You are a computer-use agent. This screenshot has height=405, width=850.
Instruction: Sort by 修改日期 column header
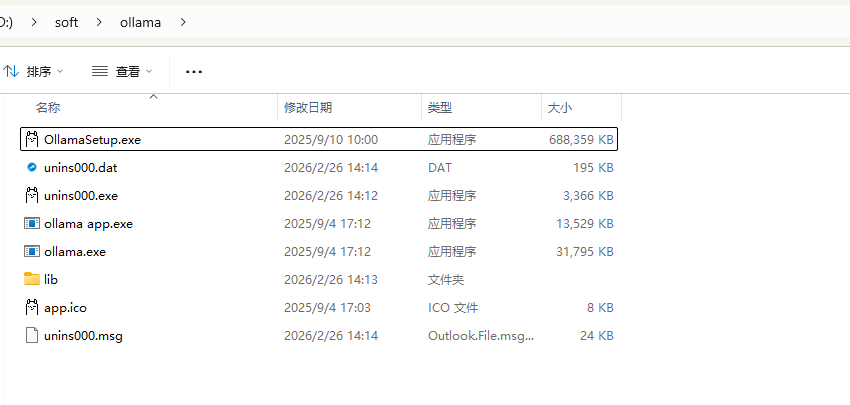pos(308,107)
